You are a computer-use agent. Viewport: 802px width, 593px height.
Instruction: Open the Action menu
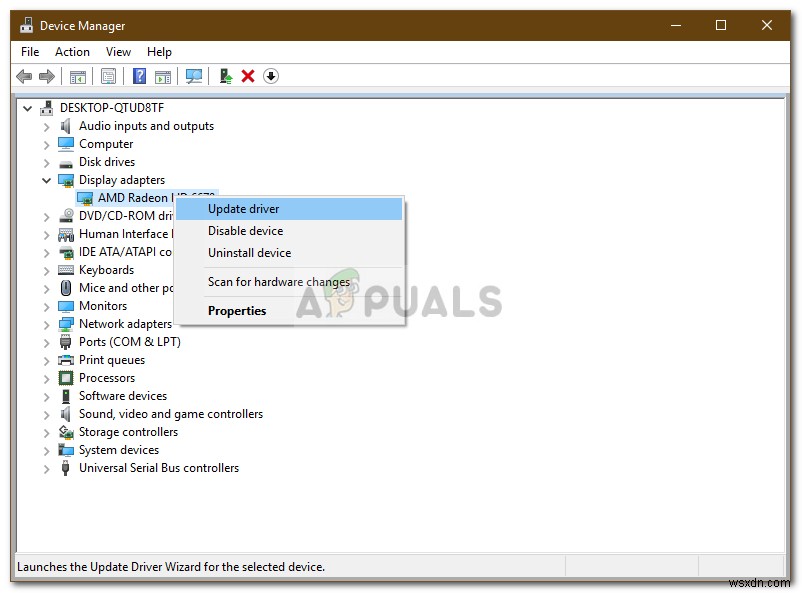(72, 52)
